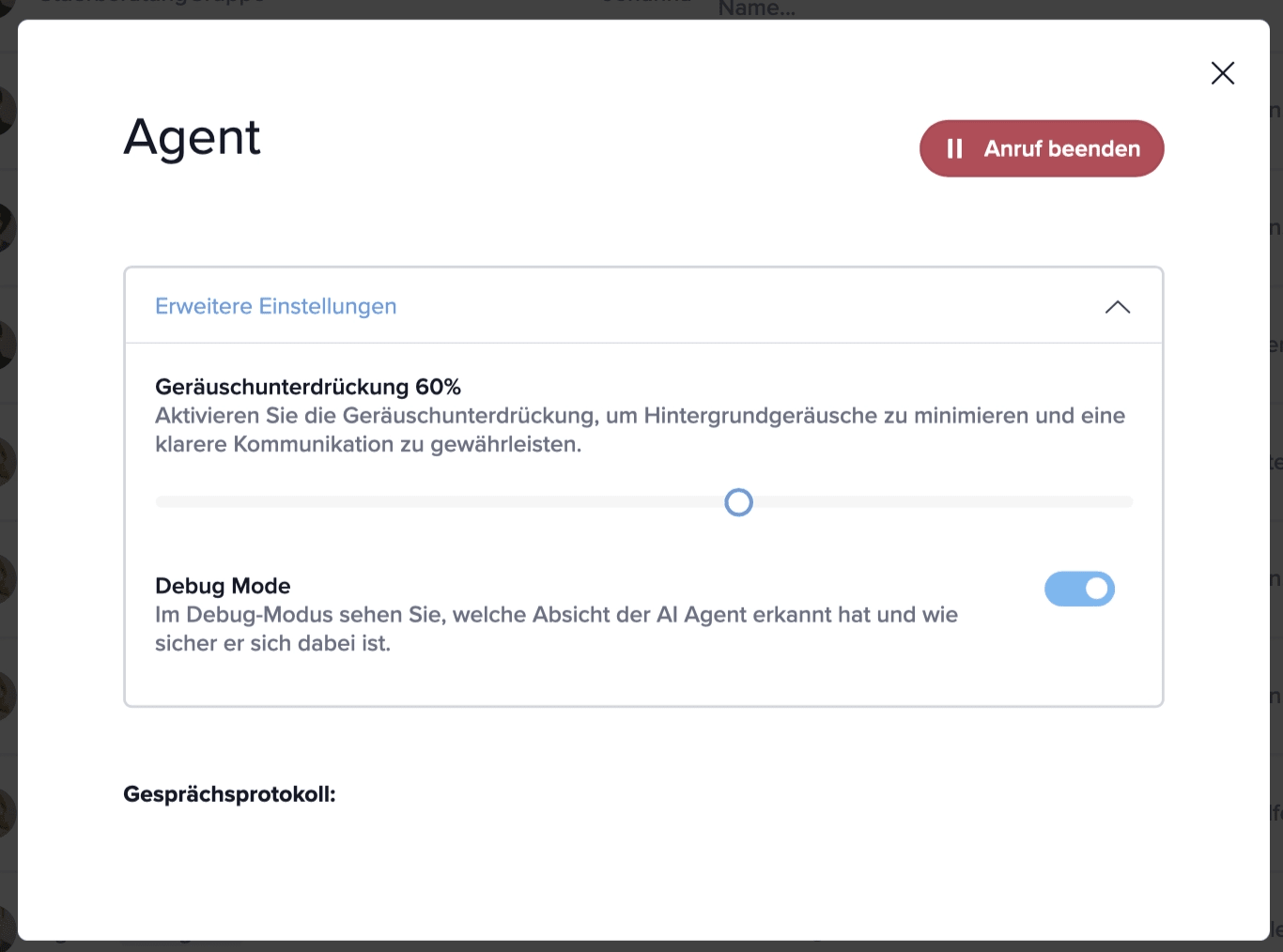End the call via Anruf beenden text

(1061, 148)
